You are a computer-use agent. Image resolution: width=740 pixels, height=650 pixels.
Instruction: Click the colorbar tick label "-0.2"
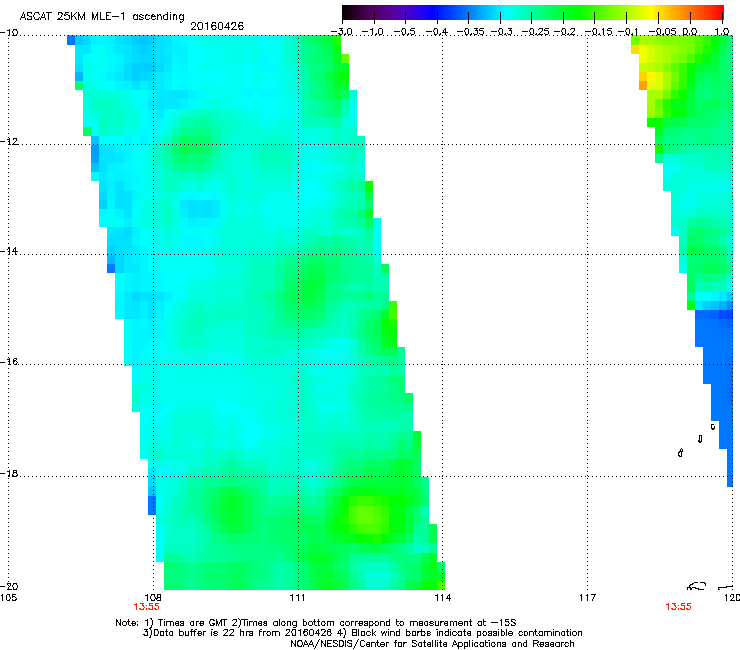pyautogui.click(x=565, y=32)
